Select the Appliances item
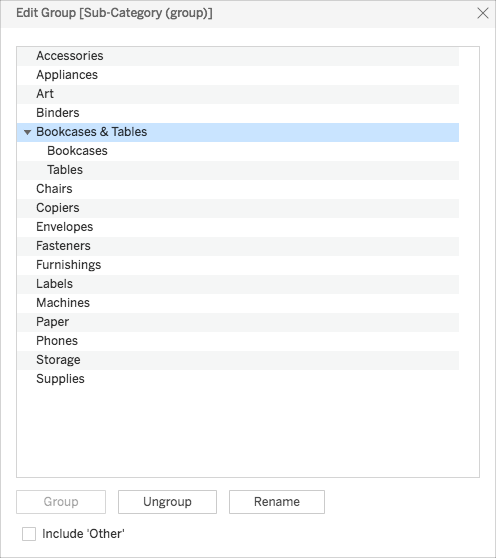The height and width of the screenshot is (558, 496). (x=238, y=75)
